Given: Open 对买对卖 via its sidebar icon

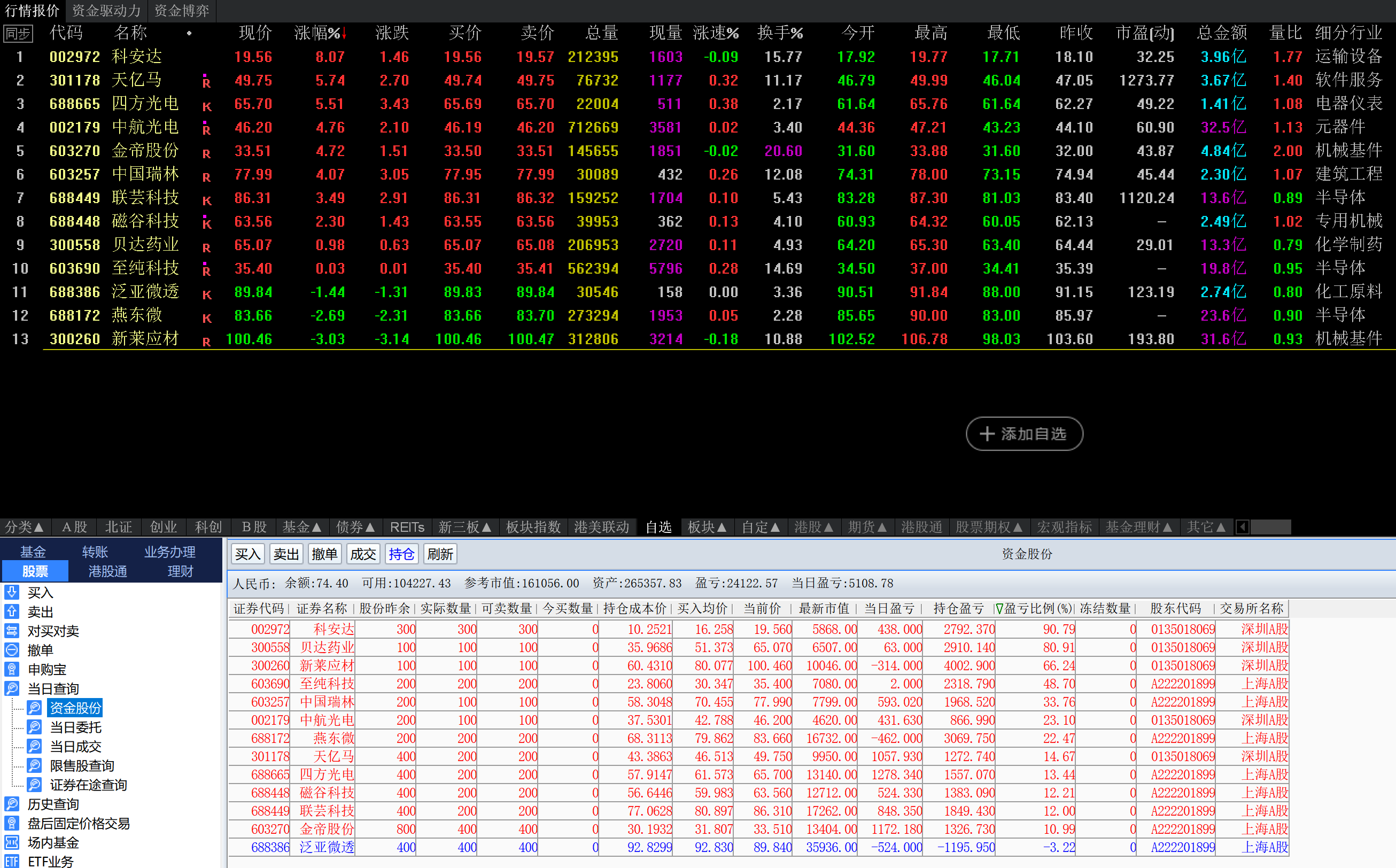Looking at the screenshot, I should [x=11, y=630].
